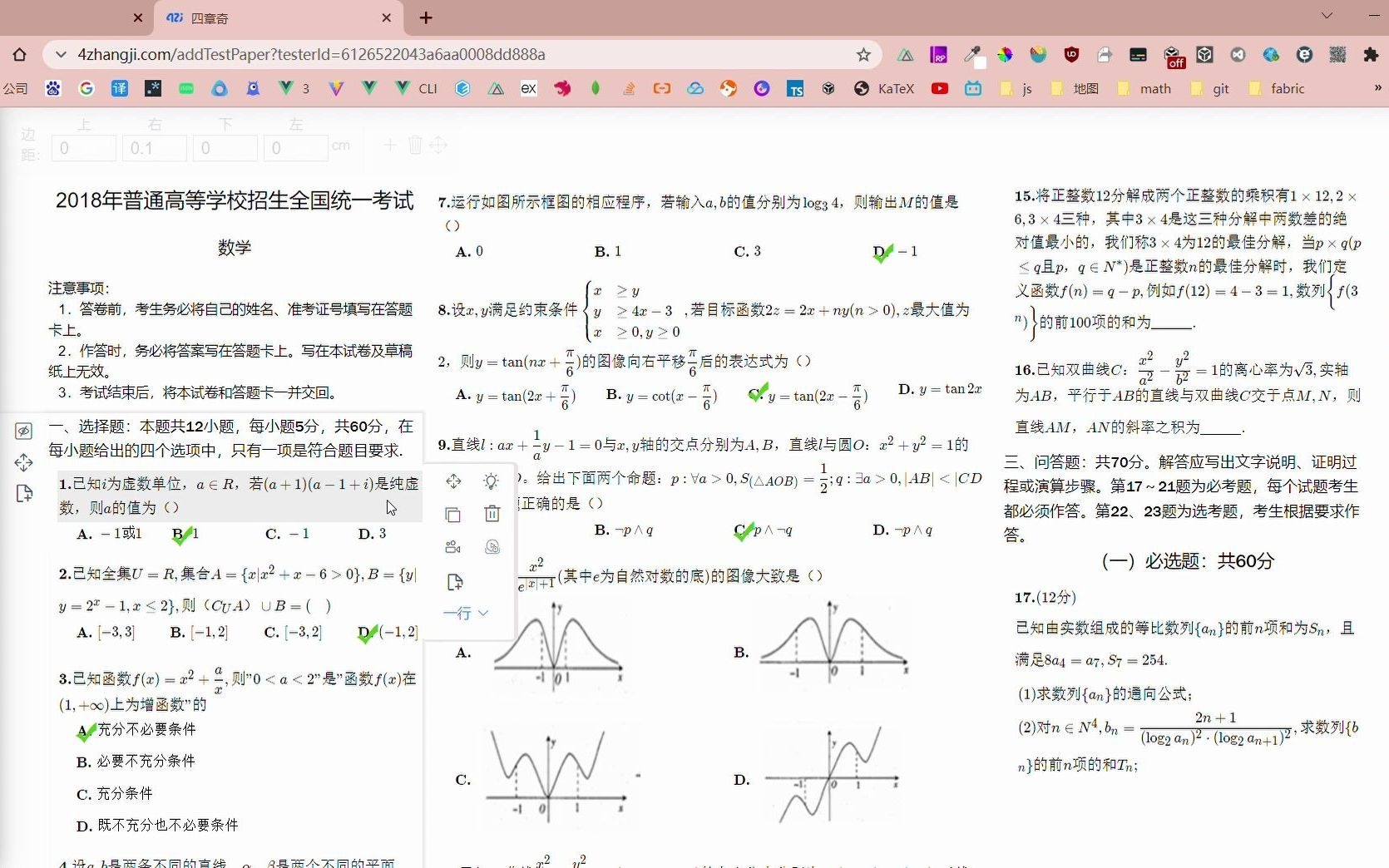Click the uBlock Origin extension icon
Screen dimensions: 1389x868
pos(1071,55)
